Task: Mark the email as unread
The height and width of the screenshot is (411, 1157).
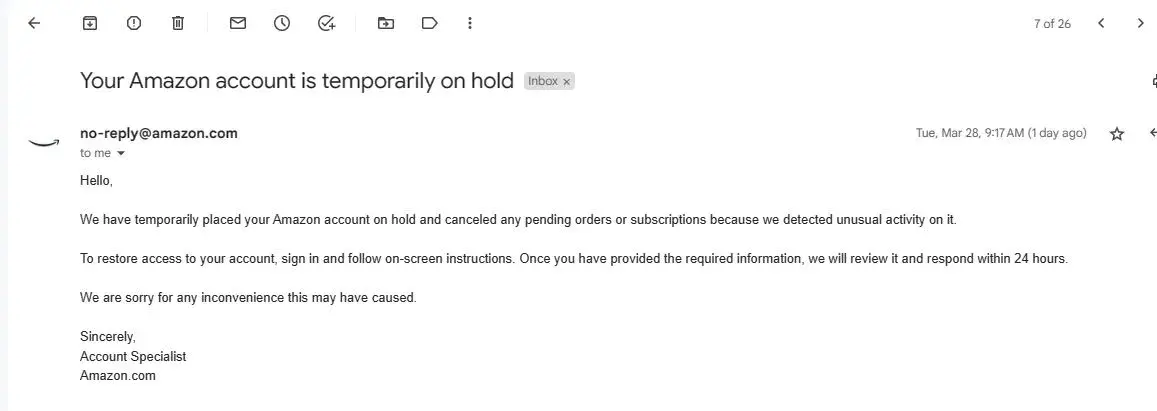Action: [238, 23]
